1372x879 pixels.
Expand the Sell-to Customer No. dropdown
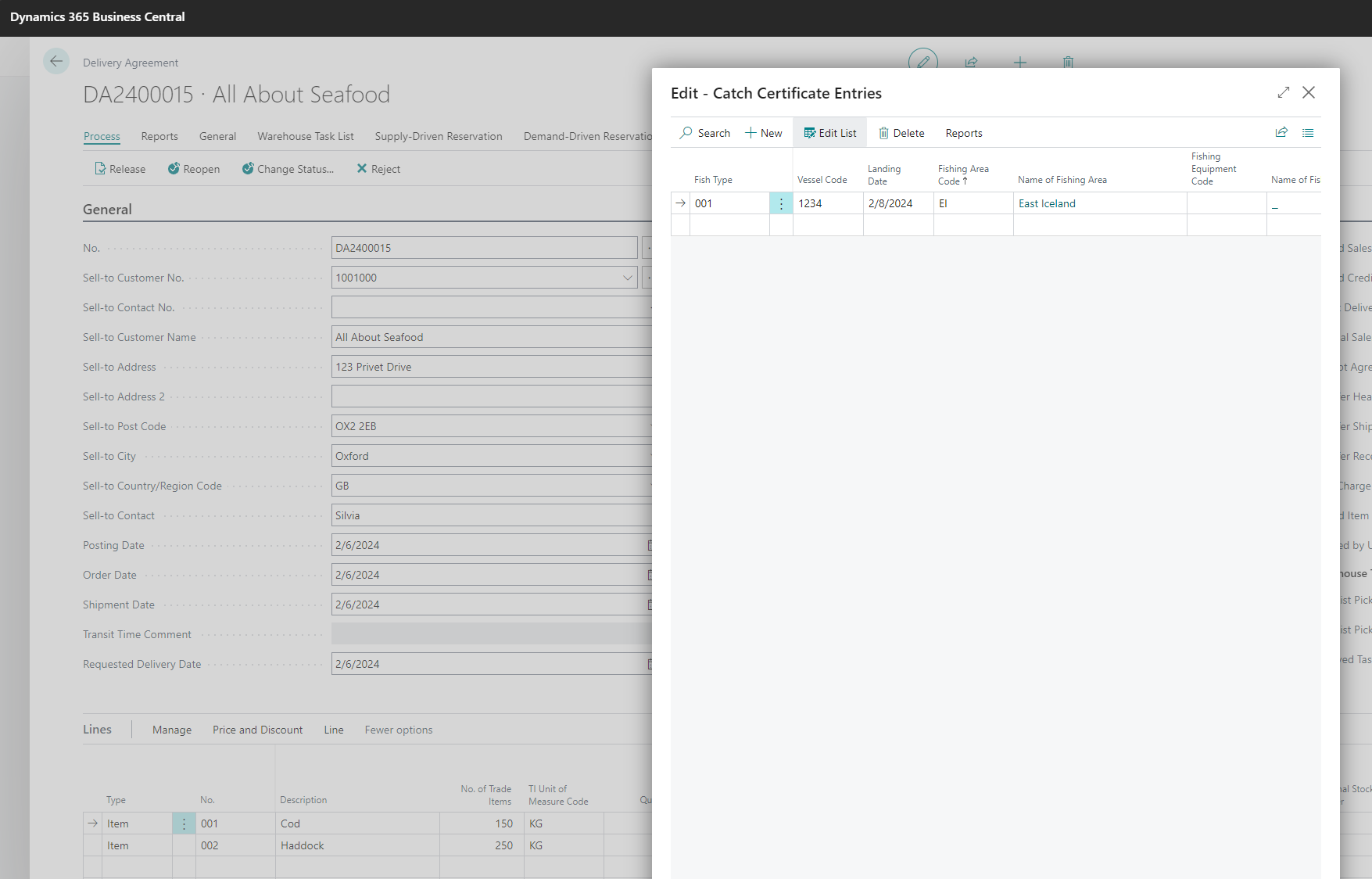point(627,278)
